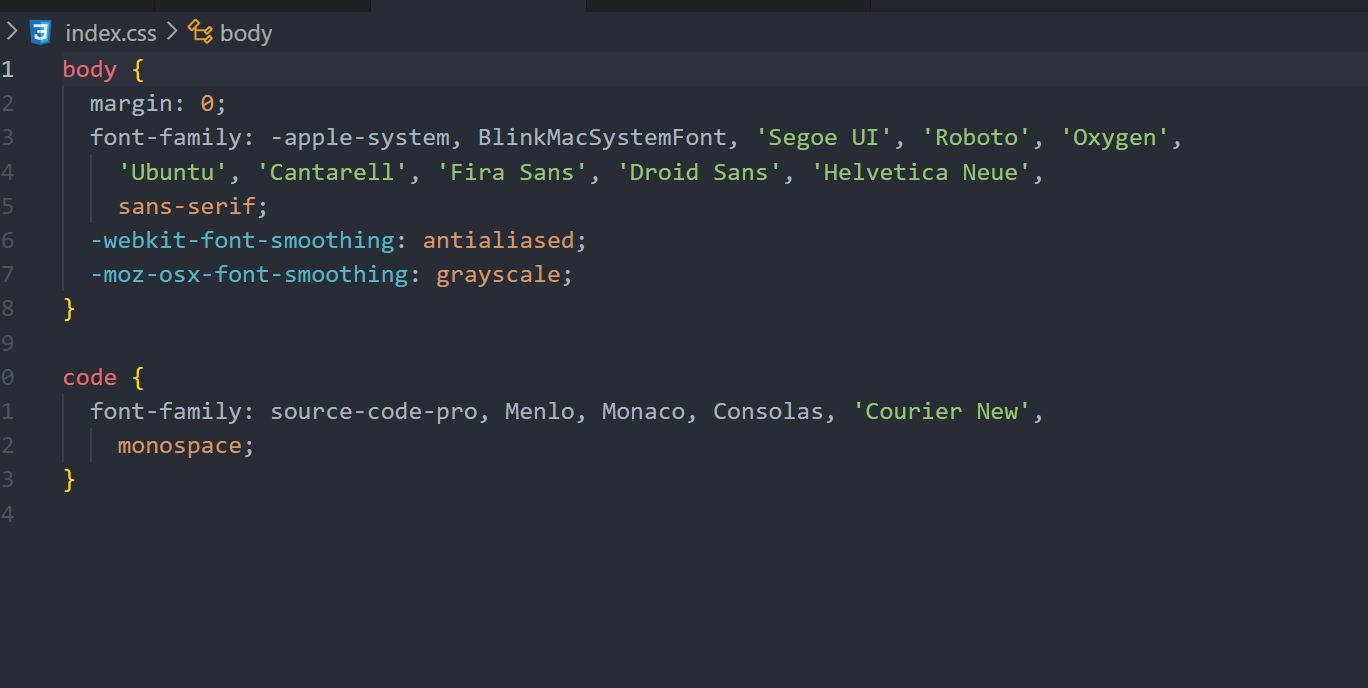Click the 'Segoe UI' string

823,137
